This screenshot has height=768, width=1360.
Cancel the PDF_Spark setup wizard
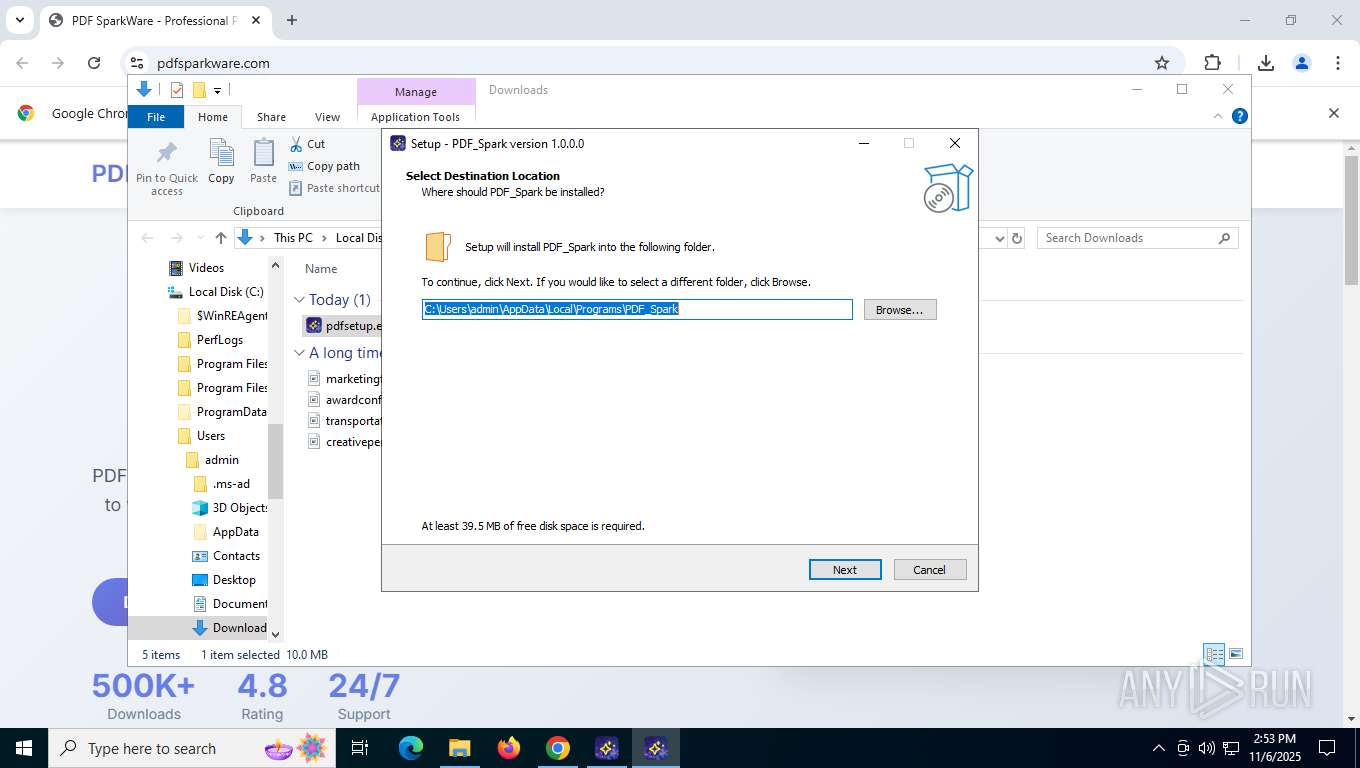(929, 570)
